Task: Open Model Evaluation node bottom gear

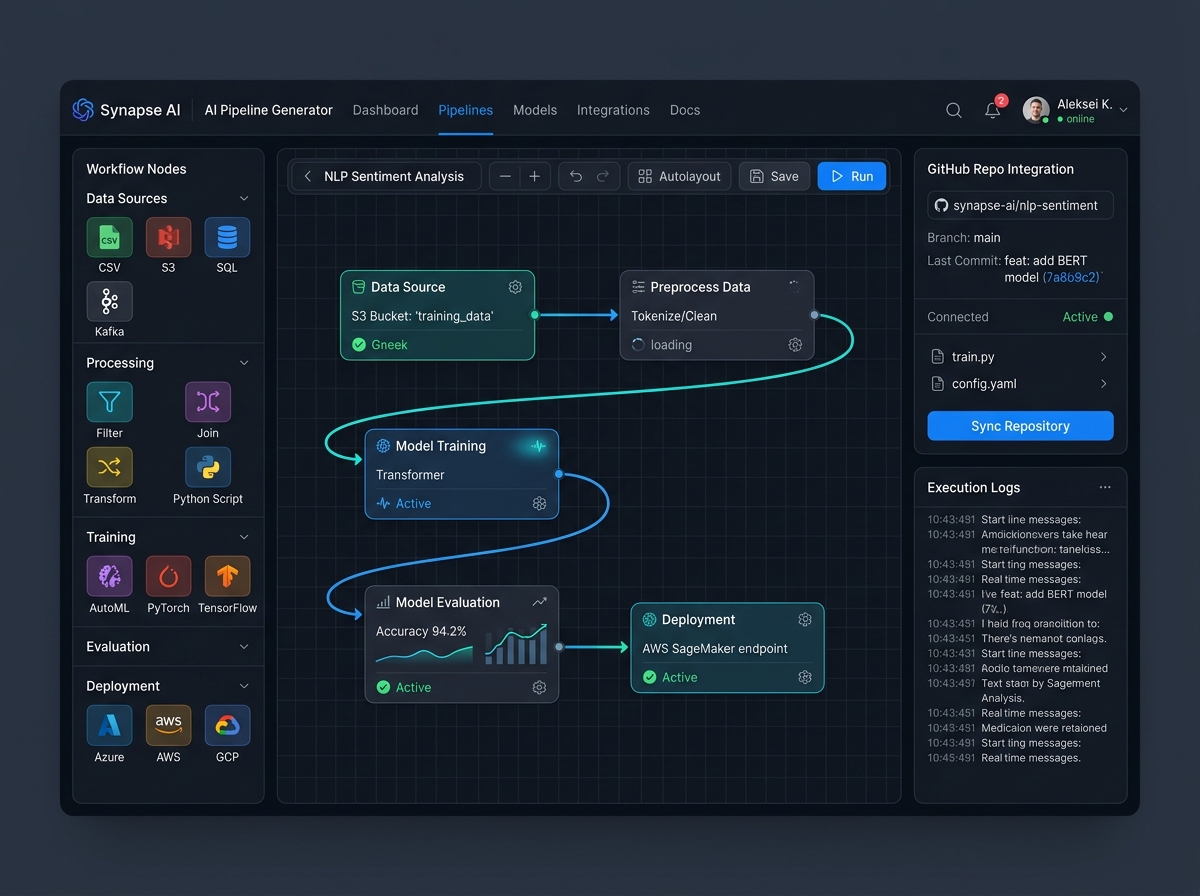Action: tap(539, 687)
